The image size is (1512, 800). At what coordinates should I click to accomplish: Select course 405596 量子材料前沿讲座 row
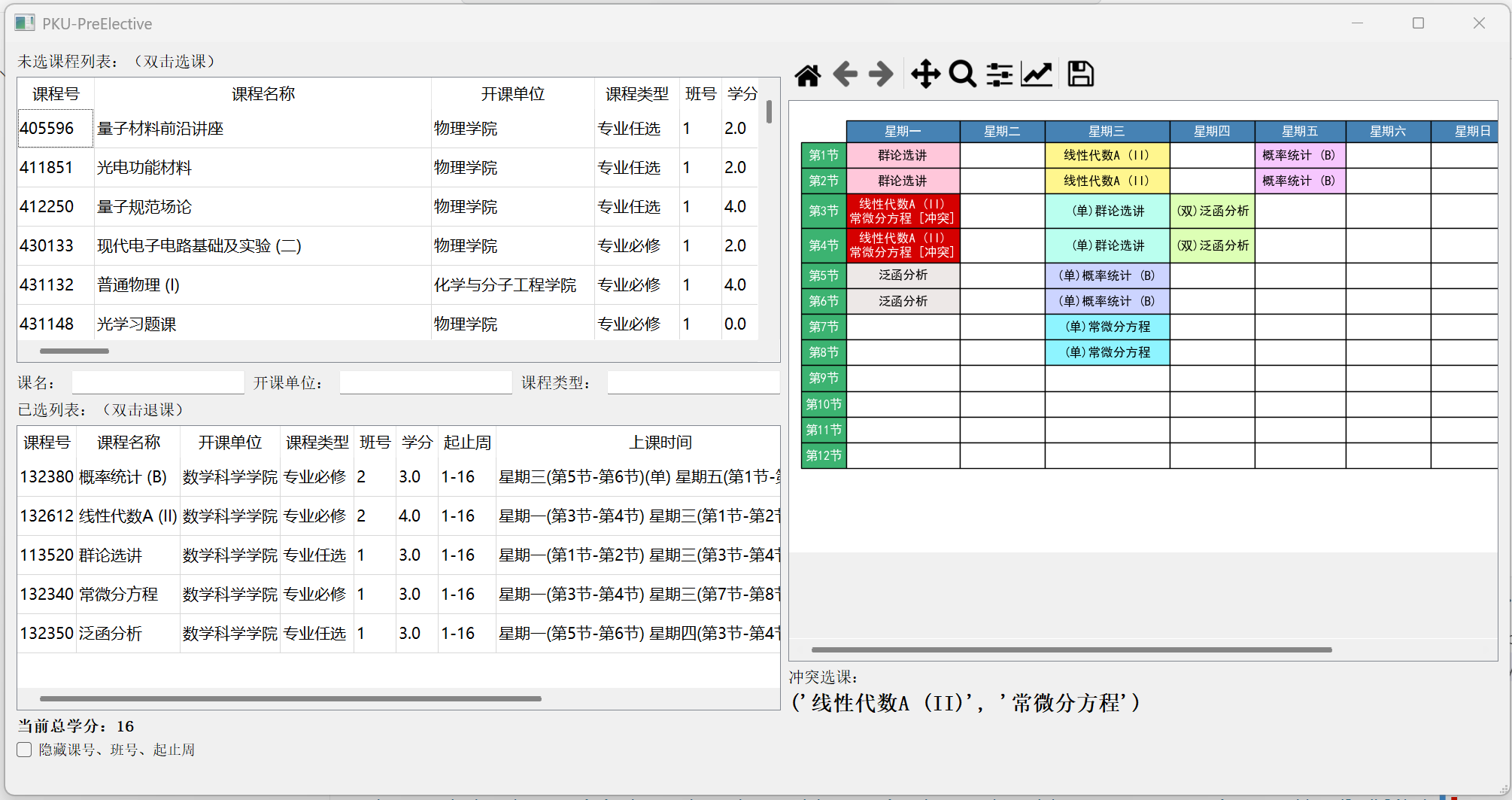[x=387, y=129]
